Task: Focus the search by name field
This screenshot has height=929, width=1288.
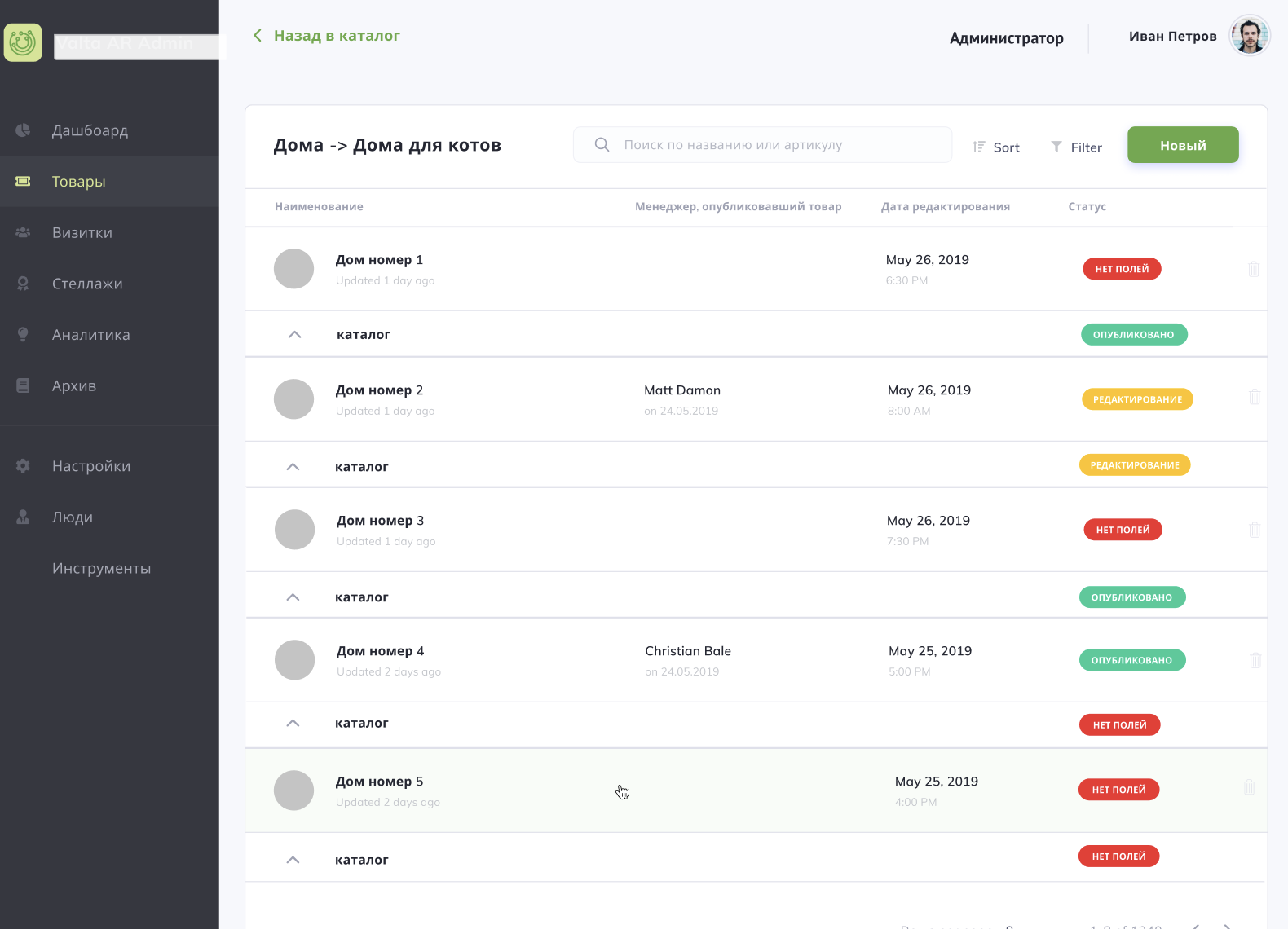Action: coord(762,145)
